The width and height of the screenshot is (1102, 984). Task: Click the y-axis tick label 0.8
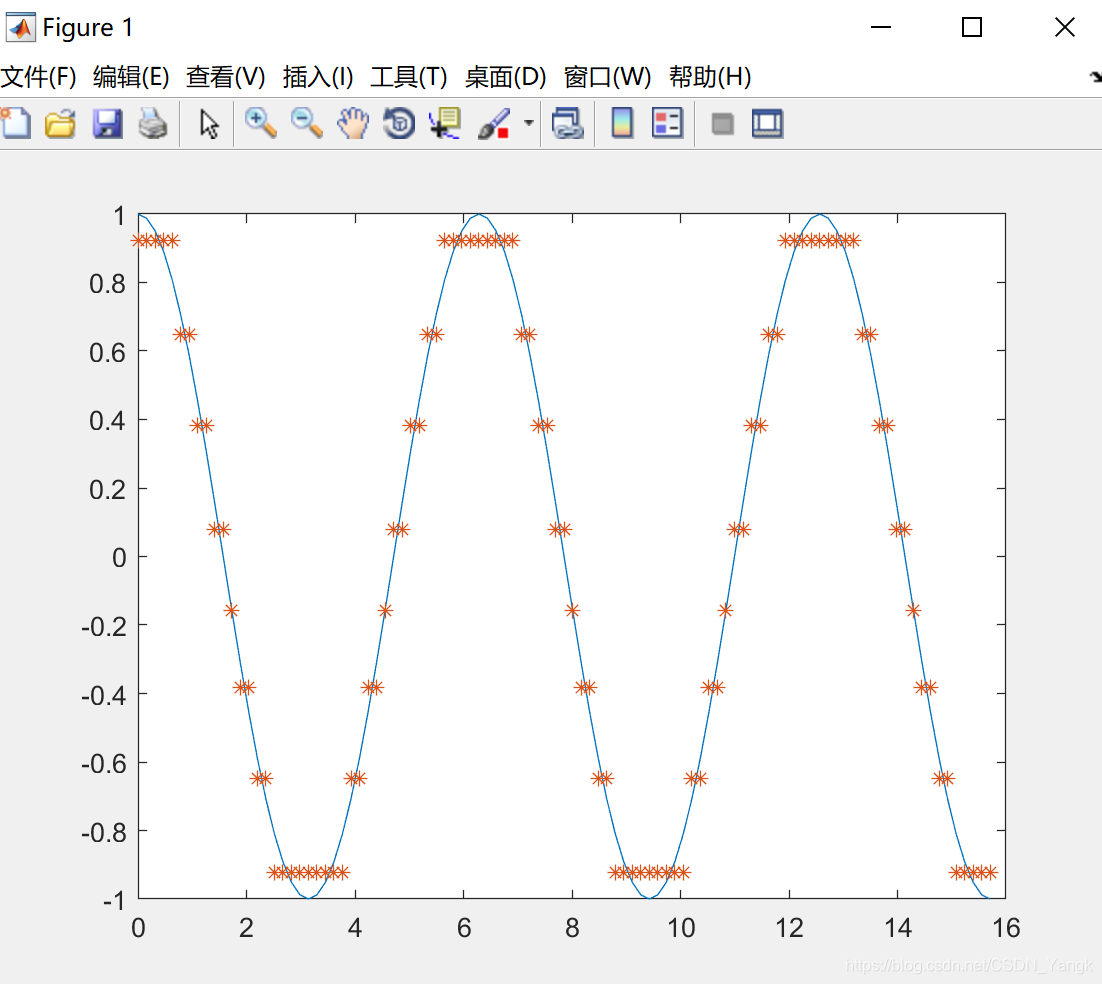pyautogui.click(x=107, y=284)
